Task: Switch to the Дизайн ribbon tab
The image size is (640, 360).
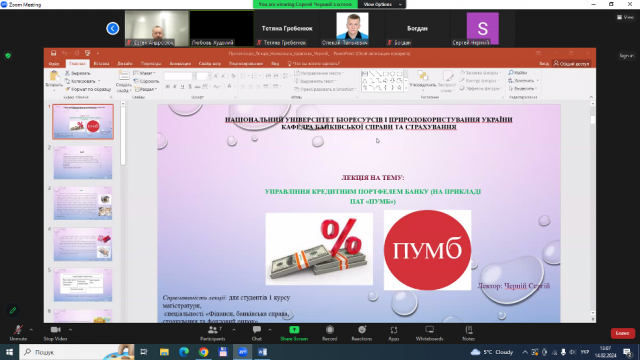Action: point(125,64)
